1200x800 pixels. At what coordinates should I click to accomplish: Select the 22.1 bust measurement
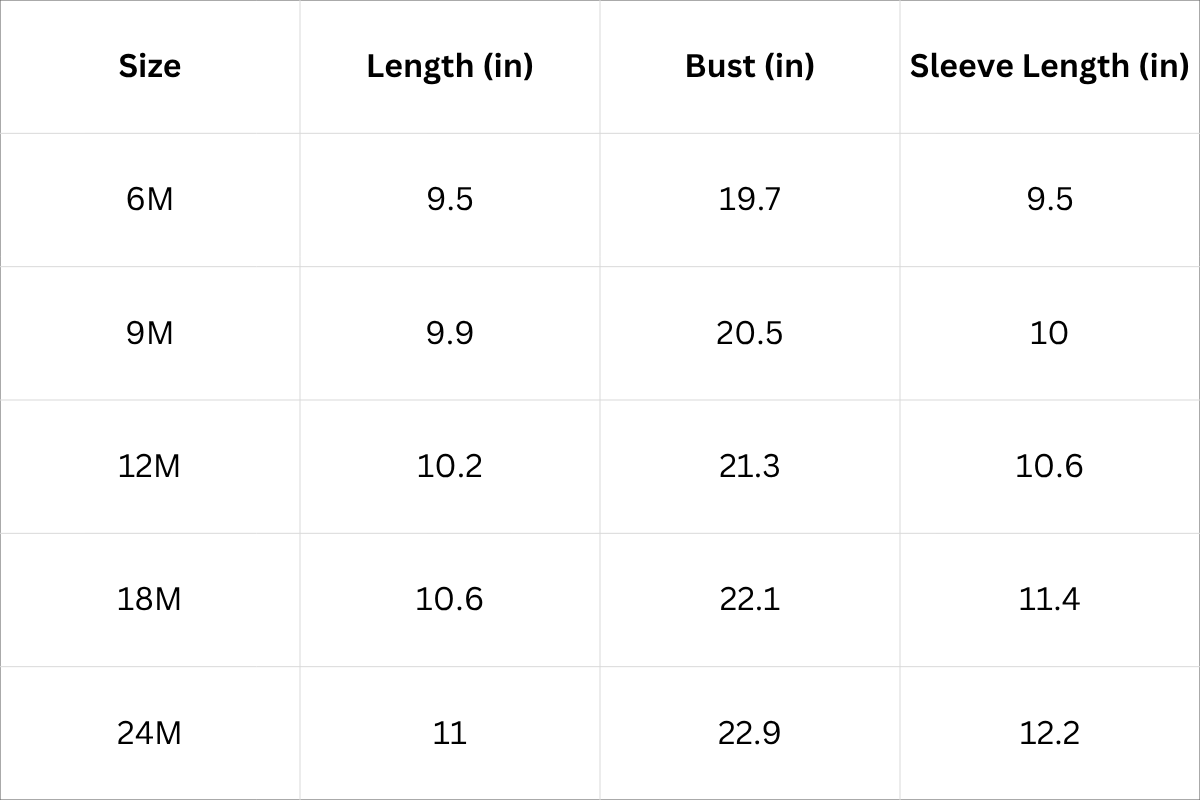(x=749, y=599)
